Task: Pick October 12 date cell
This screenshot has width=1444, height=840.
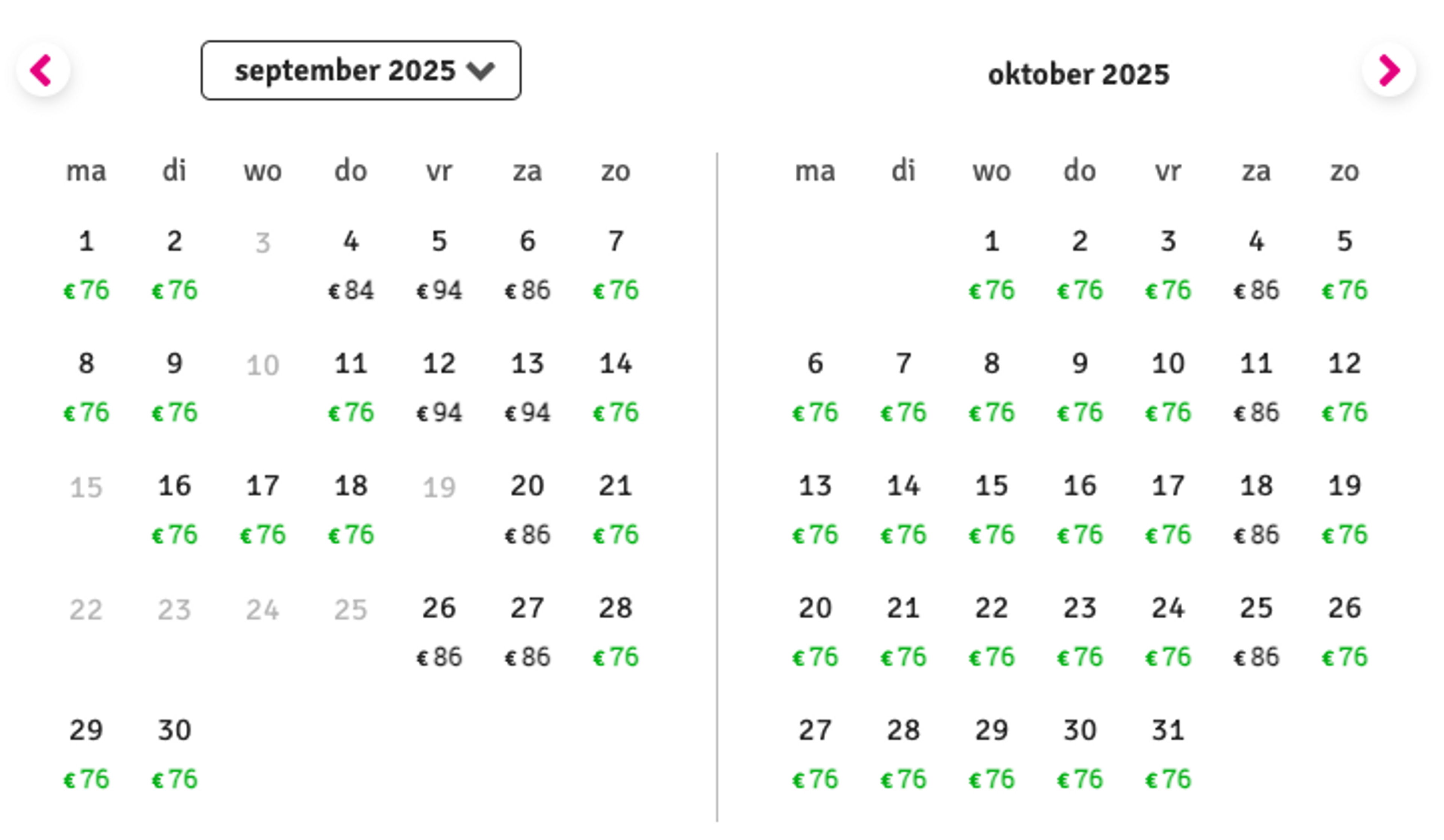Action: point(1345,387)
